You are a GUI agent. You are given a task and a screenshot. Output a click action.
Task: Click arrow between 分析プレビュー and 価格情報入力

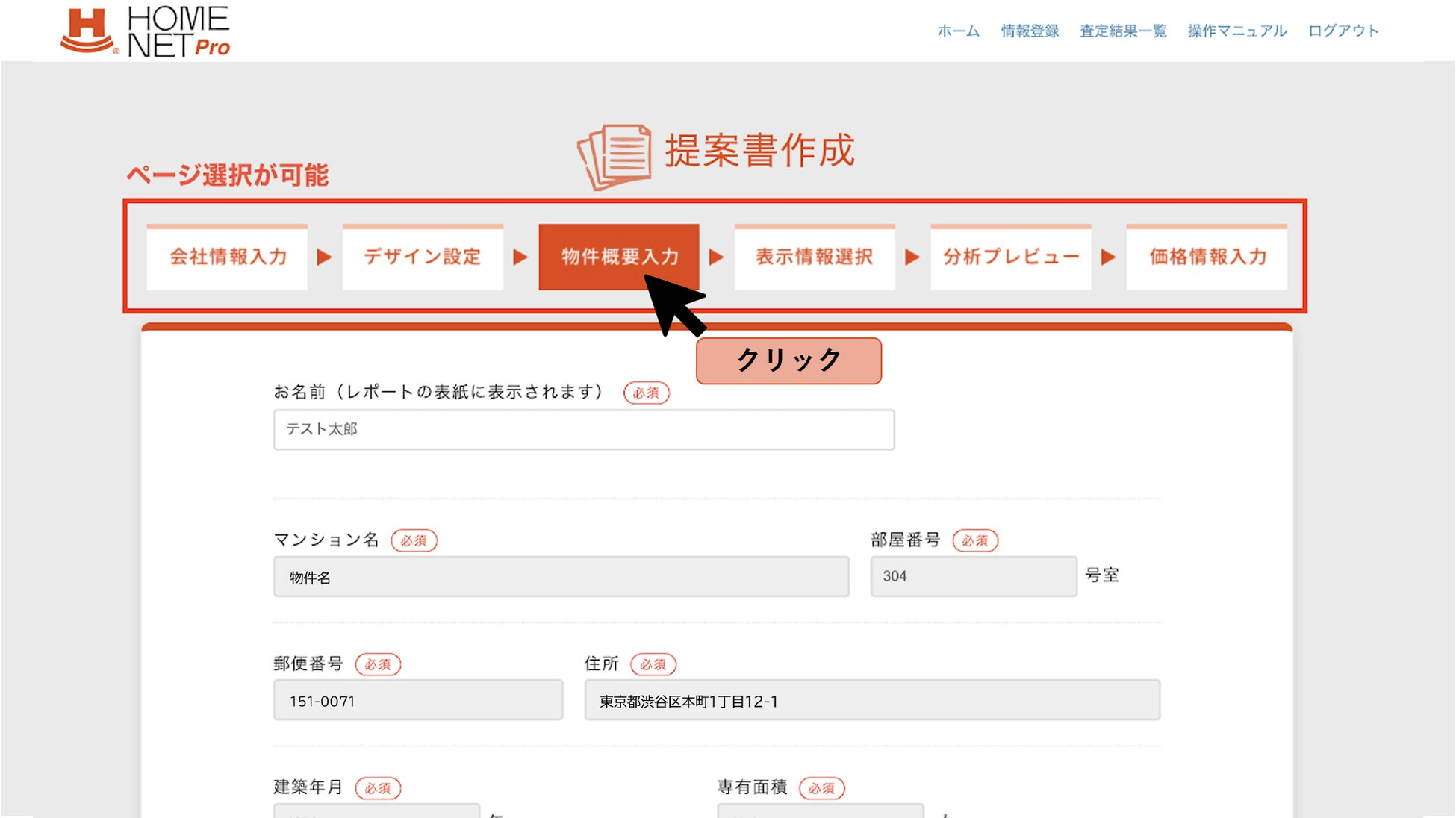pos(1108,257)
